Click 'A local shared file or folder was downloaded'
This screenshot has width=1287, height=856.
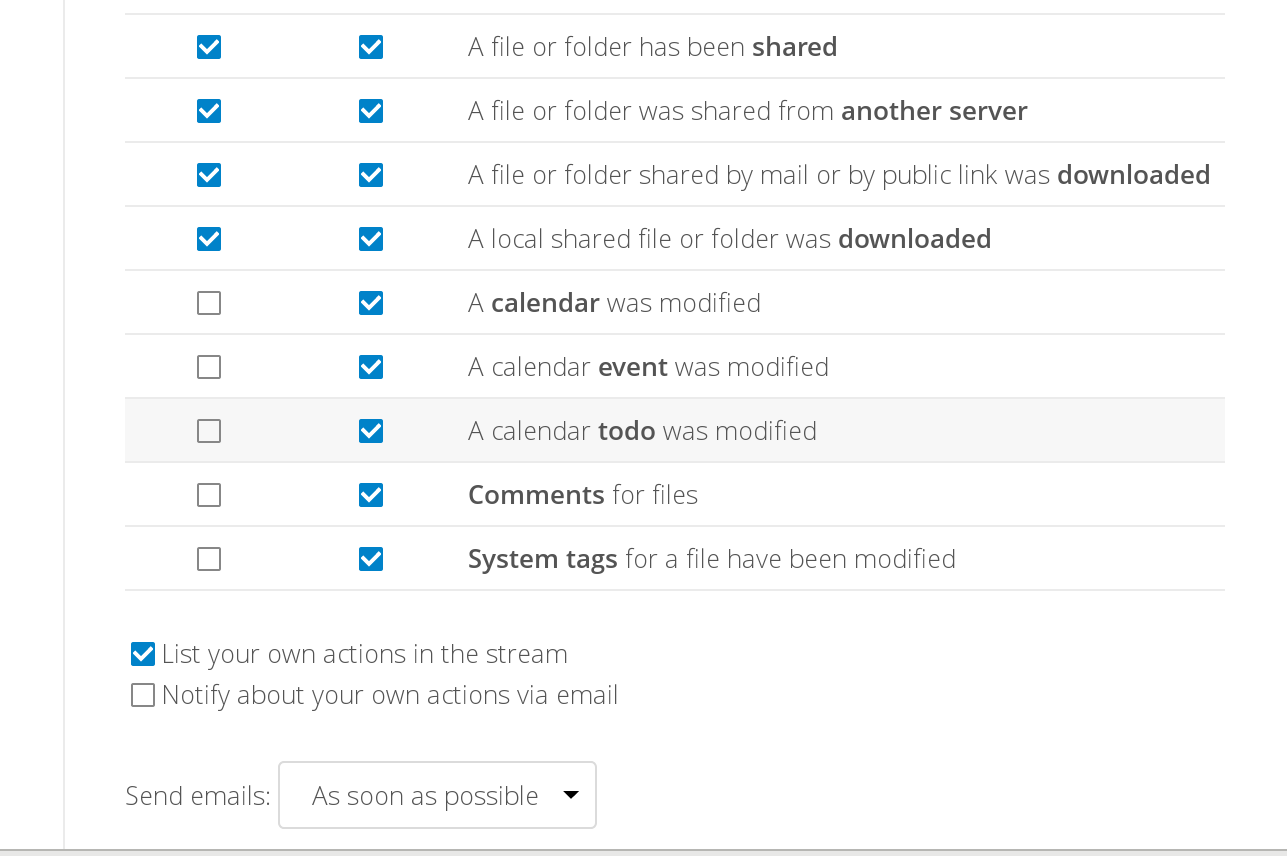tap(730, 239)
